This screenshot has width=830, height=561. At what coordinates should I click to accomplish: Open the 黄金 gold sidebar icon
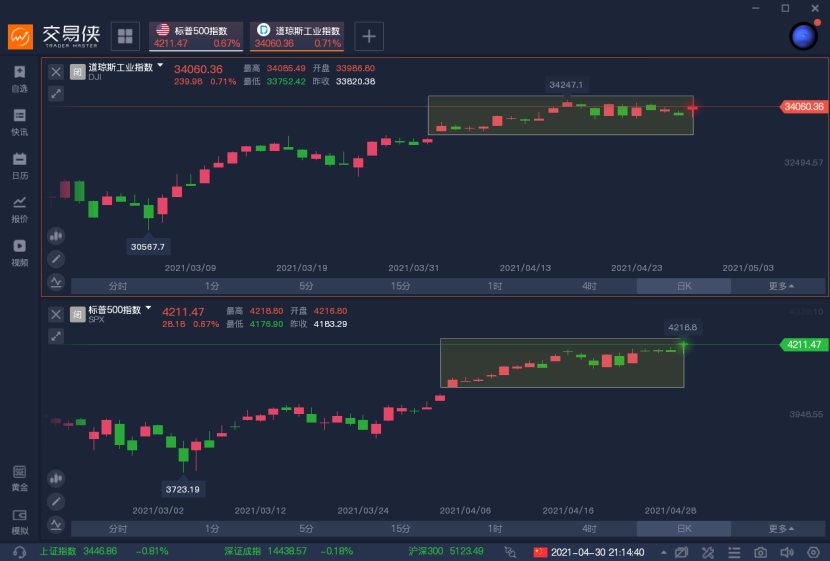coord(20,478)
